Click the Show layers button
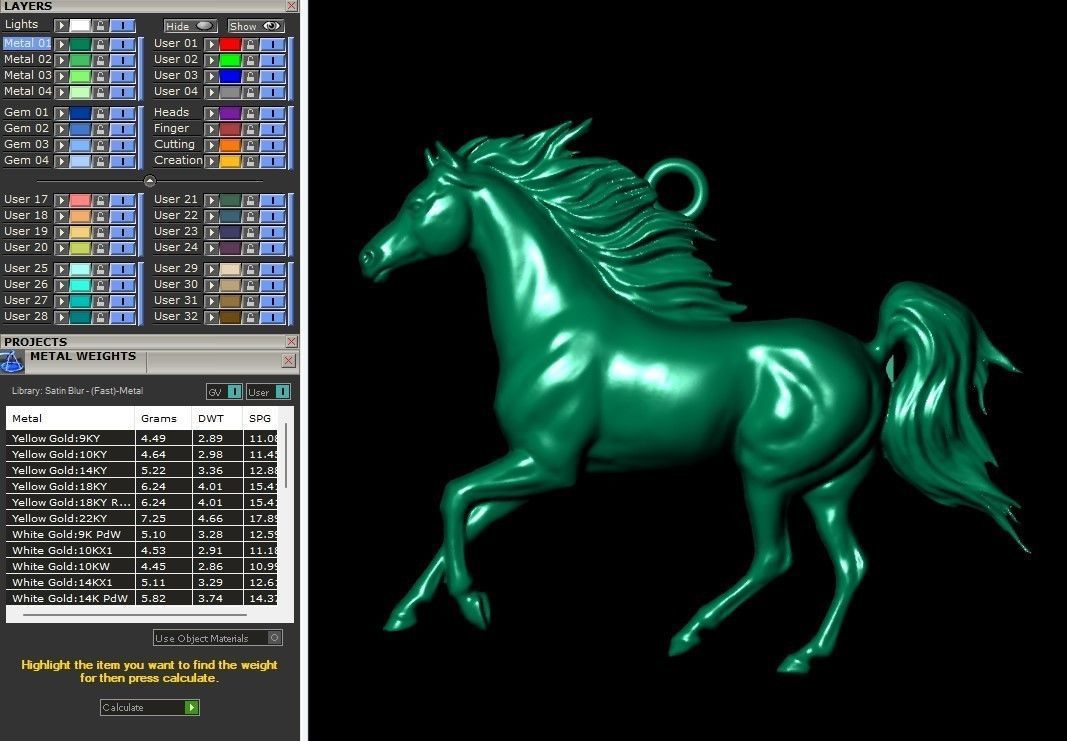Screen dimensions: 1067x741 (x=256, y=27)
